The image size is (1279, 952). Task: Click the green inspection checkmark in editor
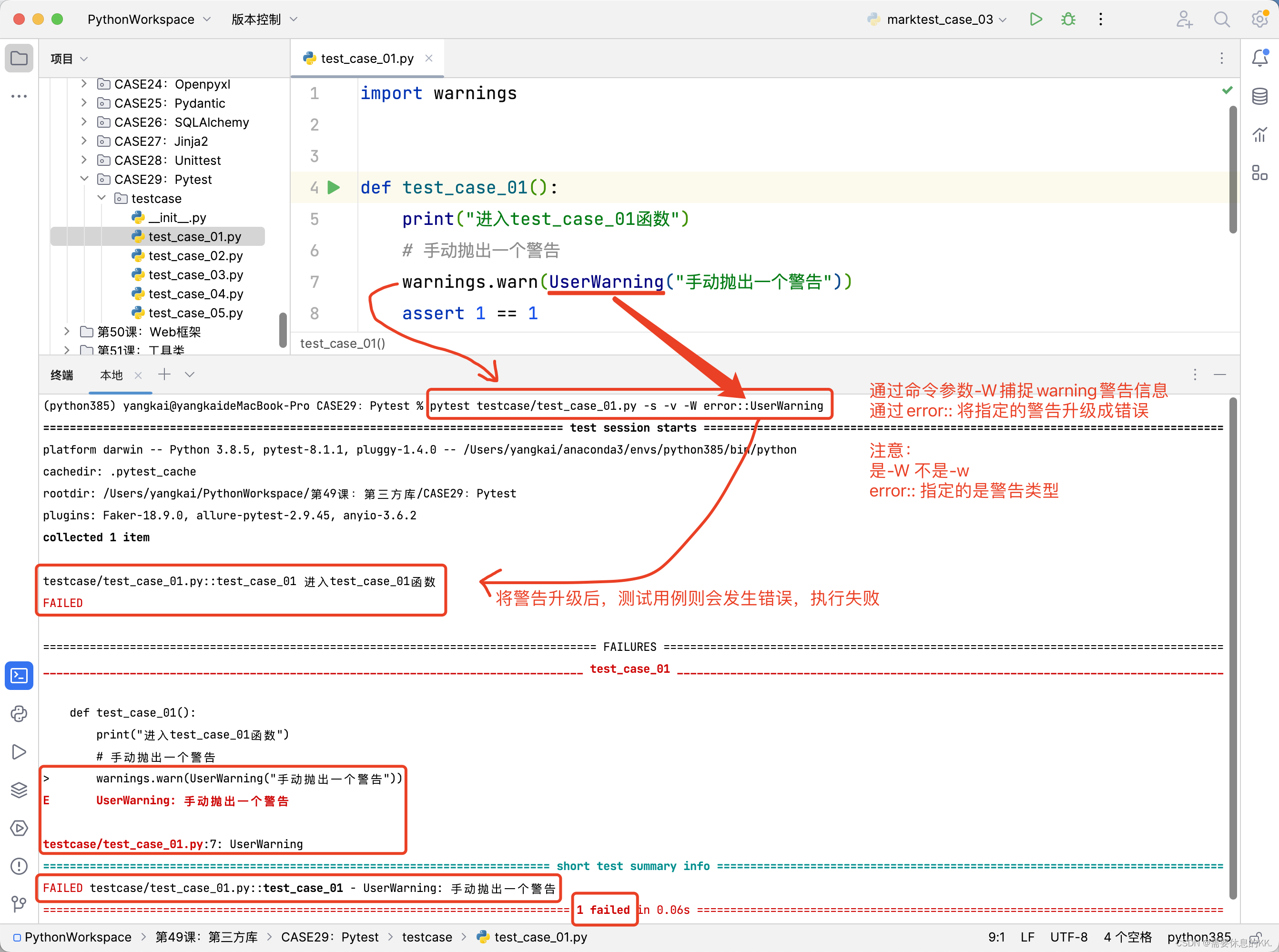pyautogui.click(x=1227, y=90)
